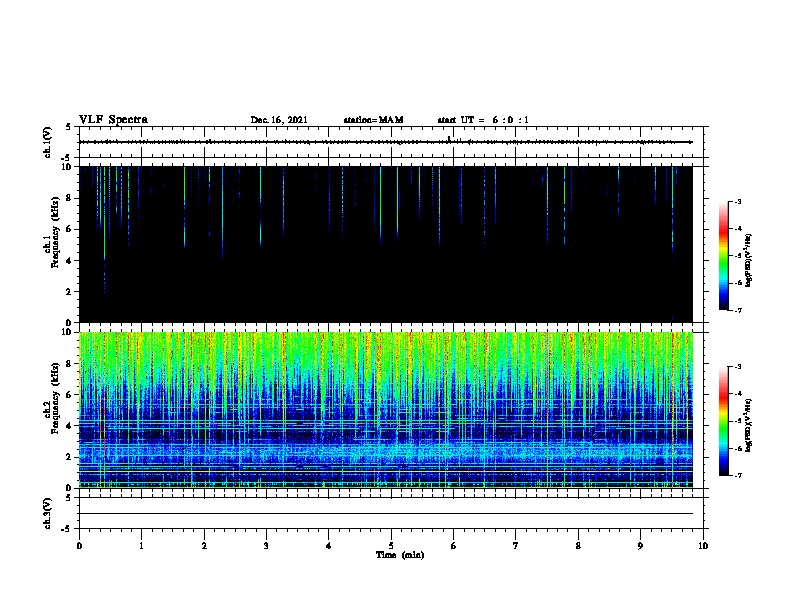Click the "4" kHz tick of ch.2 spectrogram
The width and height of the screenshot is (792, 612).
[69, 426]
